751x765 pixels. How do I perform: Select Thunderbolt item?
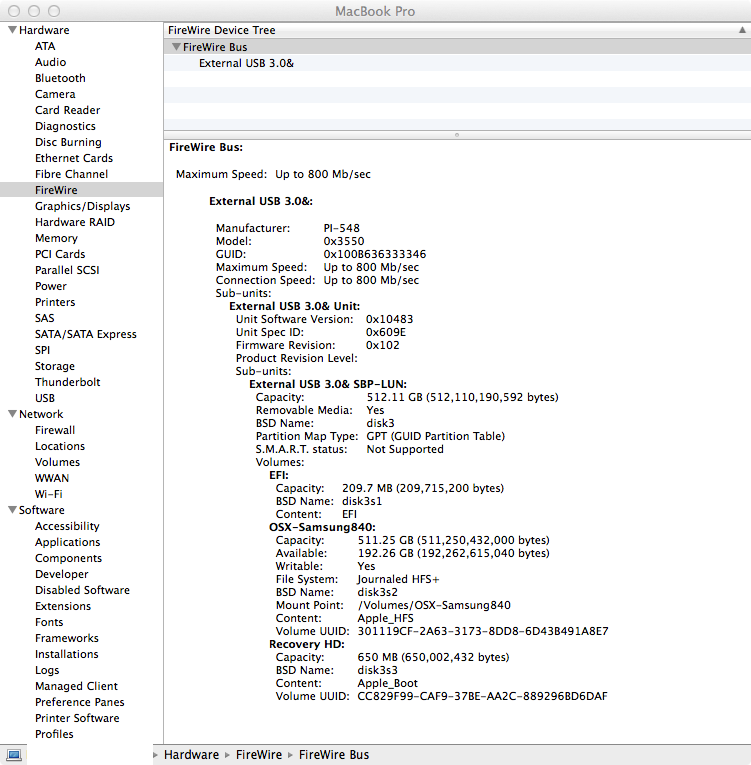[x=67, y=382]
